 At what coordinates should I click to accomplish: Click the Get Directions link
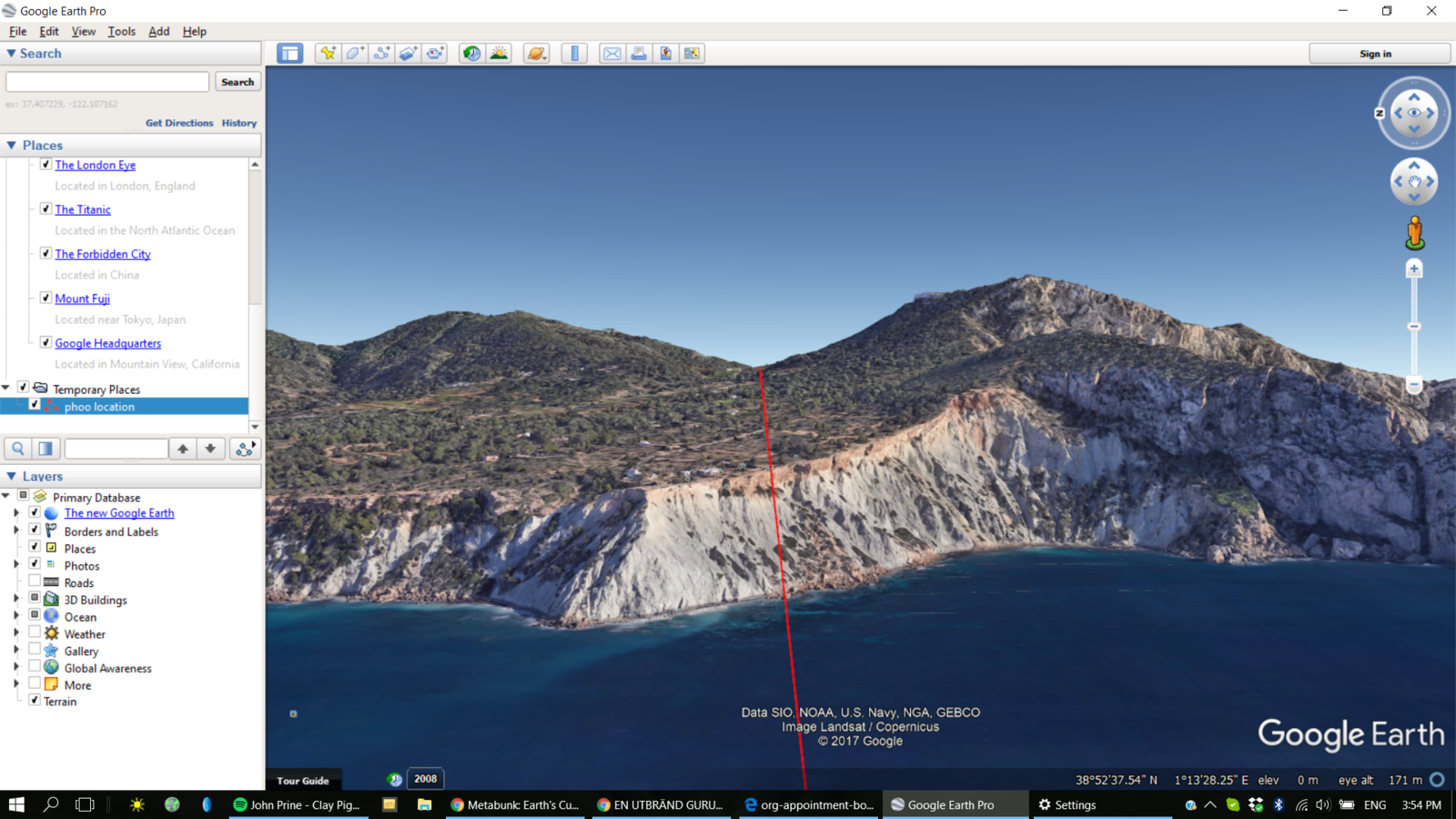(179, 123)
